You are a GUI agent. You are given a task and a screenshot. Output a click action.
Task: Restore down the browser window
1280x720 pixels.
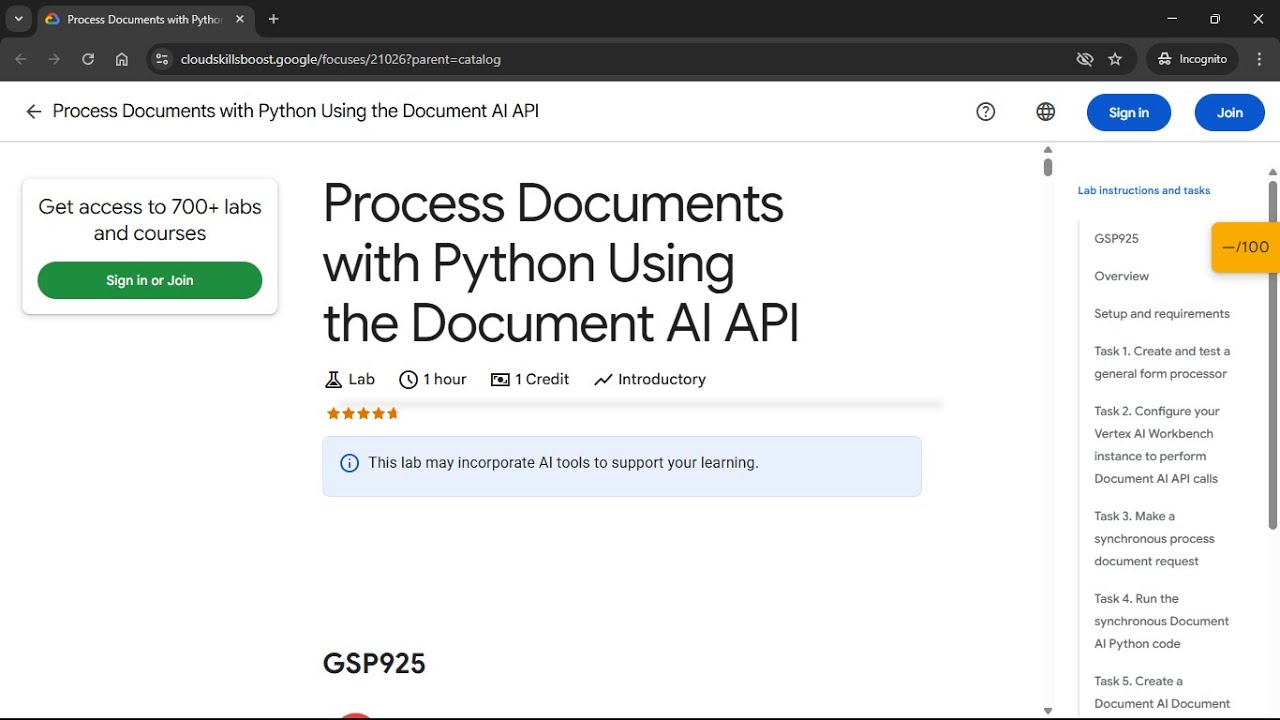point(1215,19)
